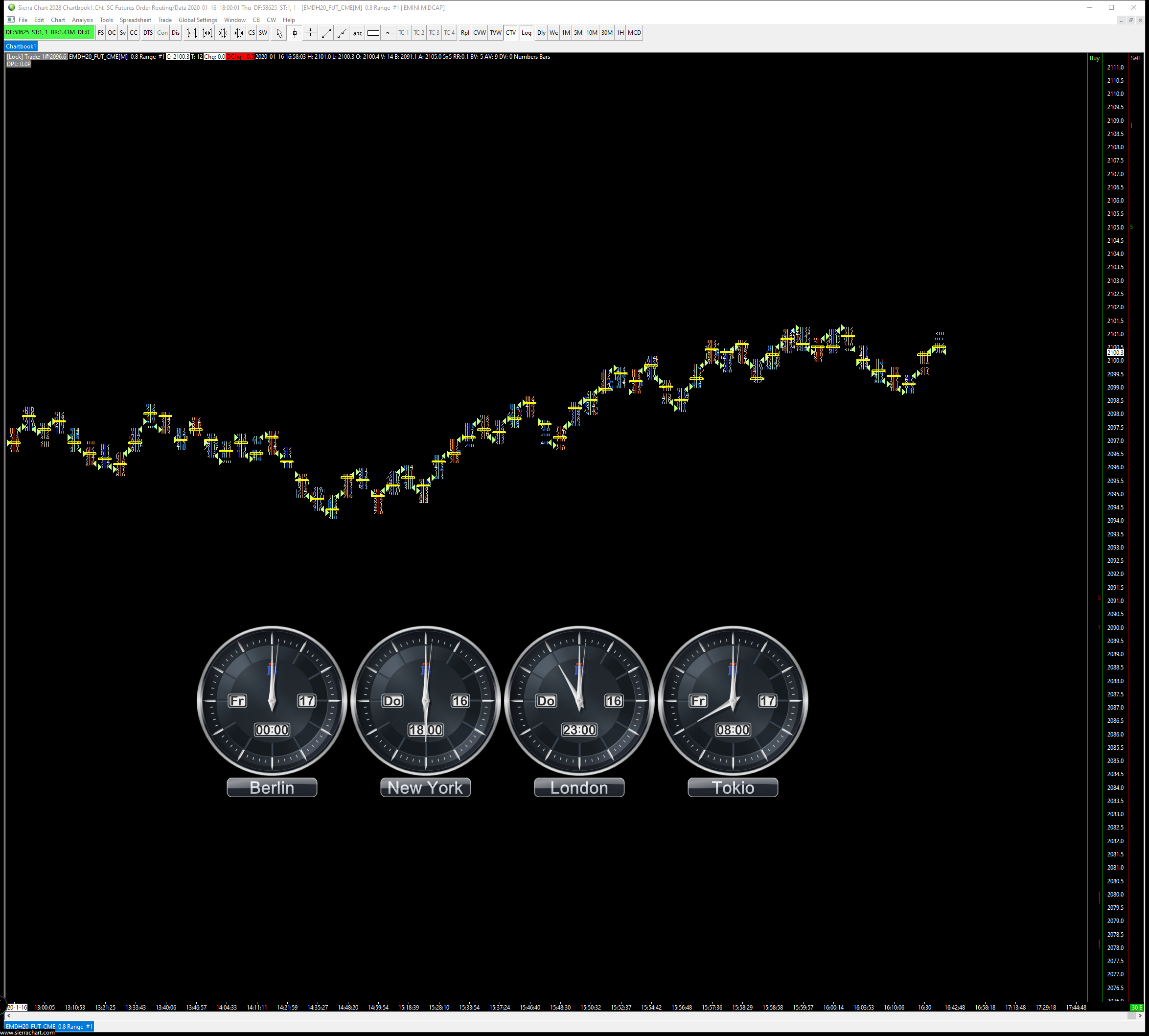Toggle the CTV toolbar button

click(510, 33)
